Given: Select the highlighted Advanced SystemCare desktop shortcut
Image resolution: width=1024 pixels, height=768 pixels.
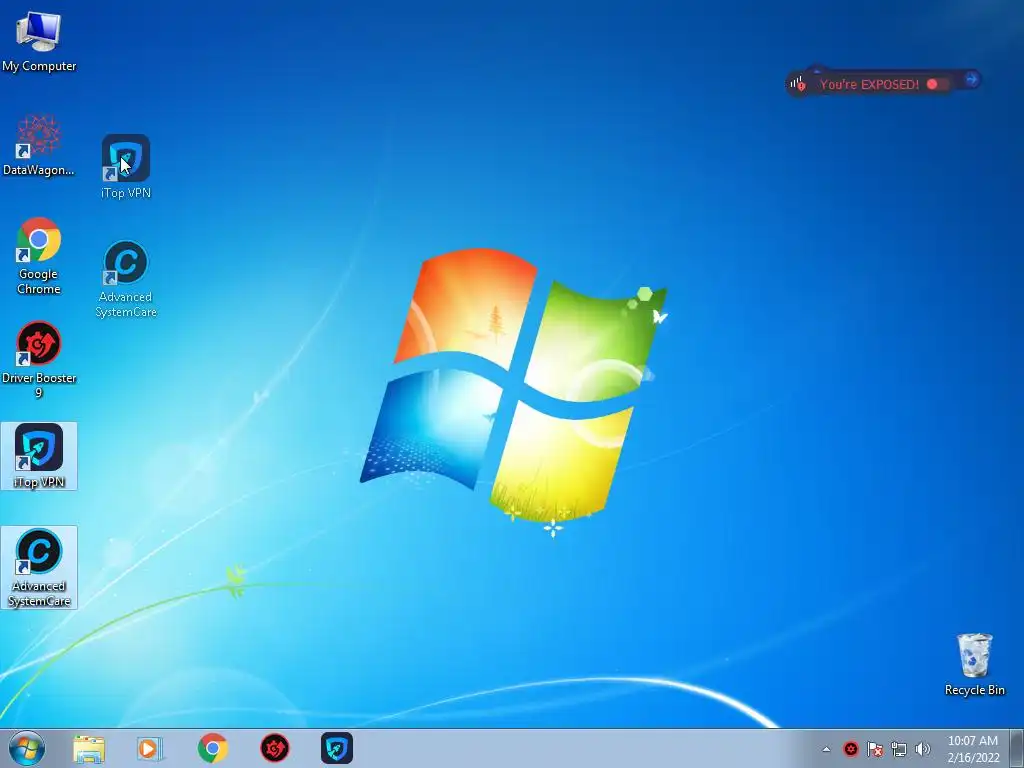Looking at the screenshot, I should pos(39,567).
